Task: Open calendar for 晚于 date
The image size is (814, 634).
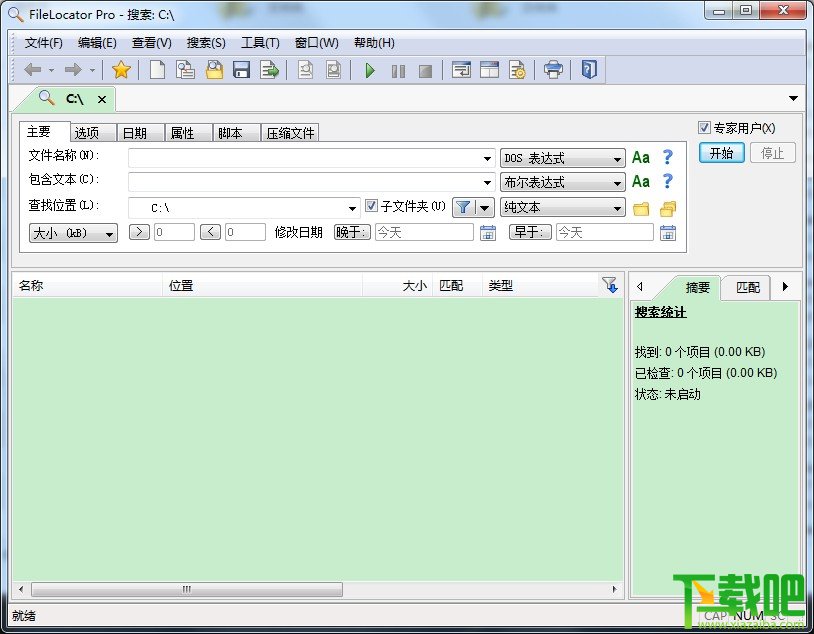Action: 487,233
